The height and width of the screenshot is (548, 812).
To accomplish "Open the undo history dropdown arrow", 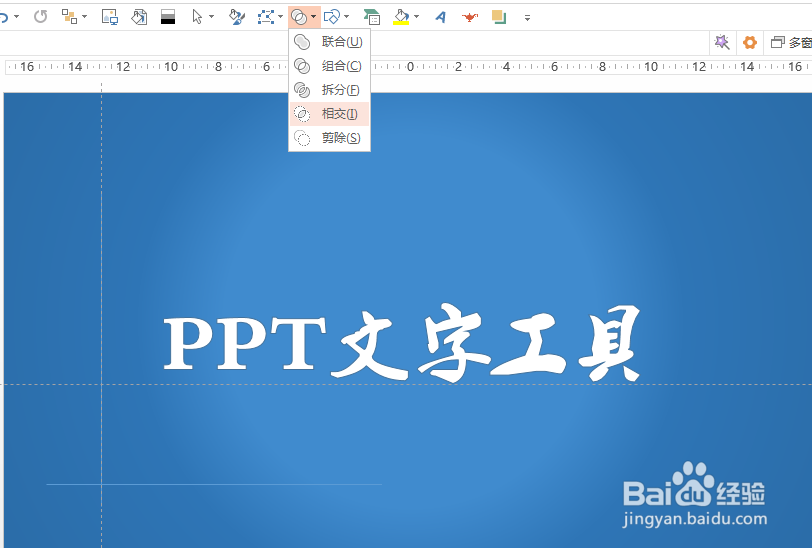I will click(17, 17).
